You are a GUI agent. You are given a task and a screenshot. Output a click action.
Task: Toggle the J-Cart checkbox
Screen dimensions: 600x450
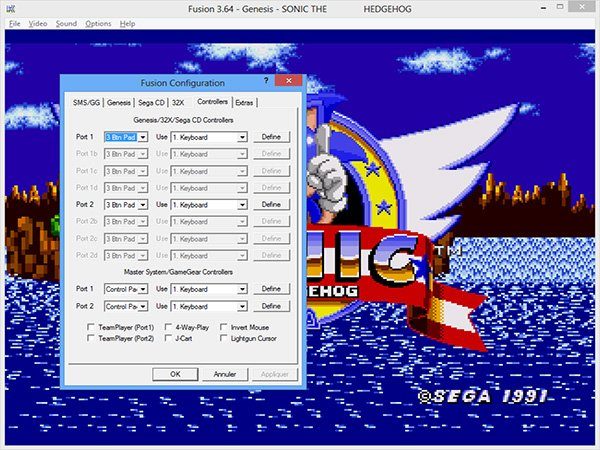168,338
